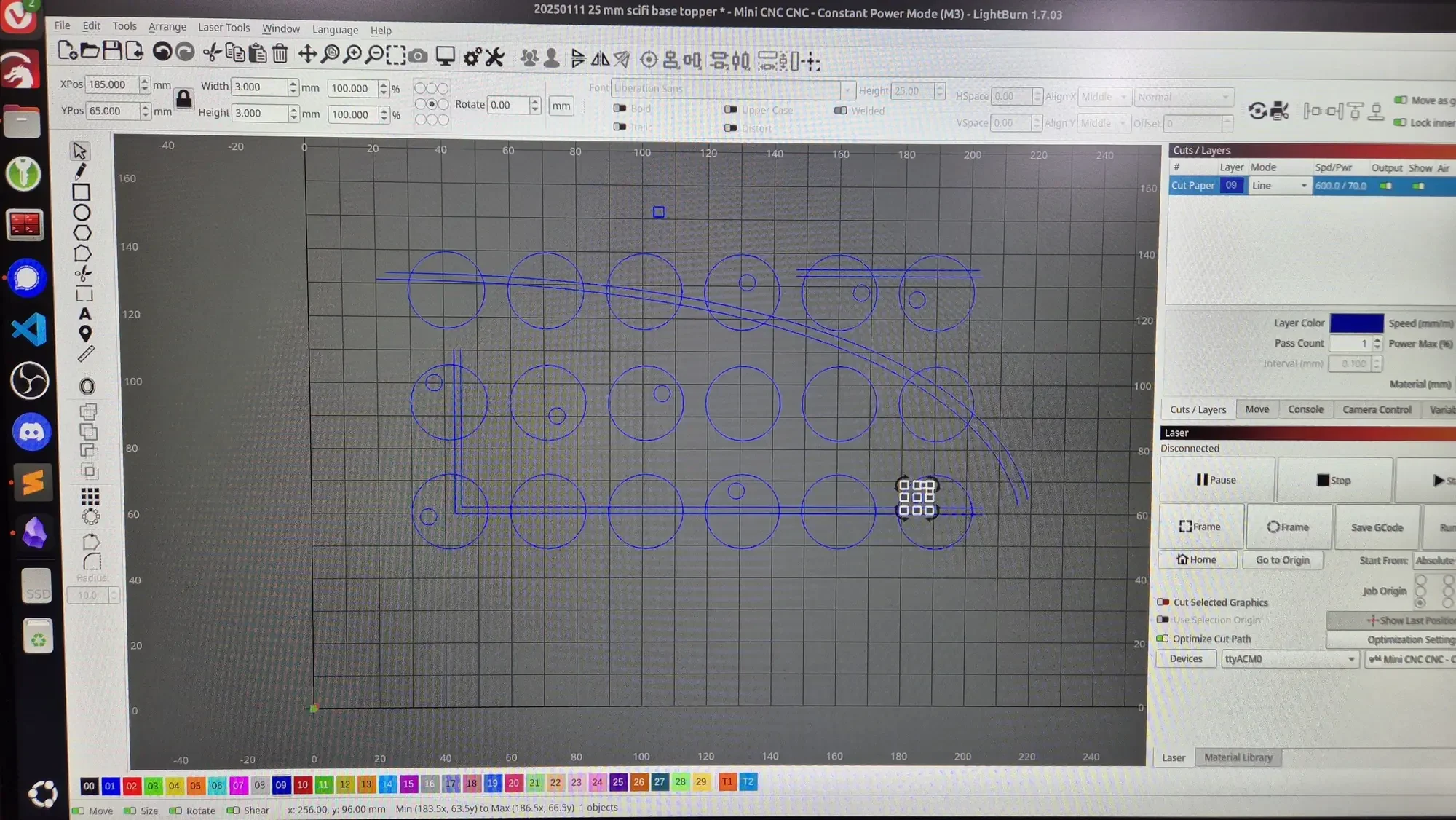Disable Optimize Cut Path toggle
The image size is (1456, 820).
point(1163,639)
